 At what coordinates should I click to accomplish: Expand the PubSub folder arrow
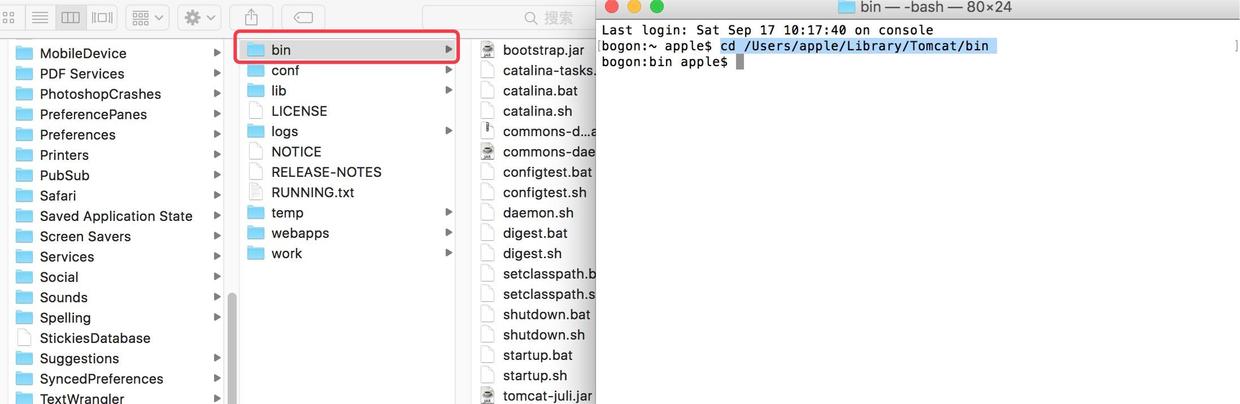click(x=217, y=175)
